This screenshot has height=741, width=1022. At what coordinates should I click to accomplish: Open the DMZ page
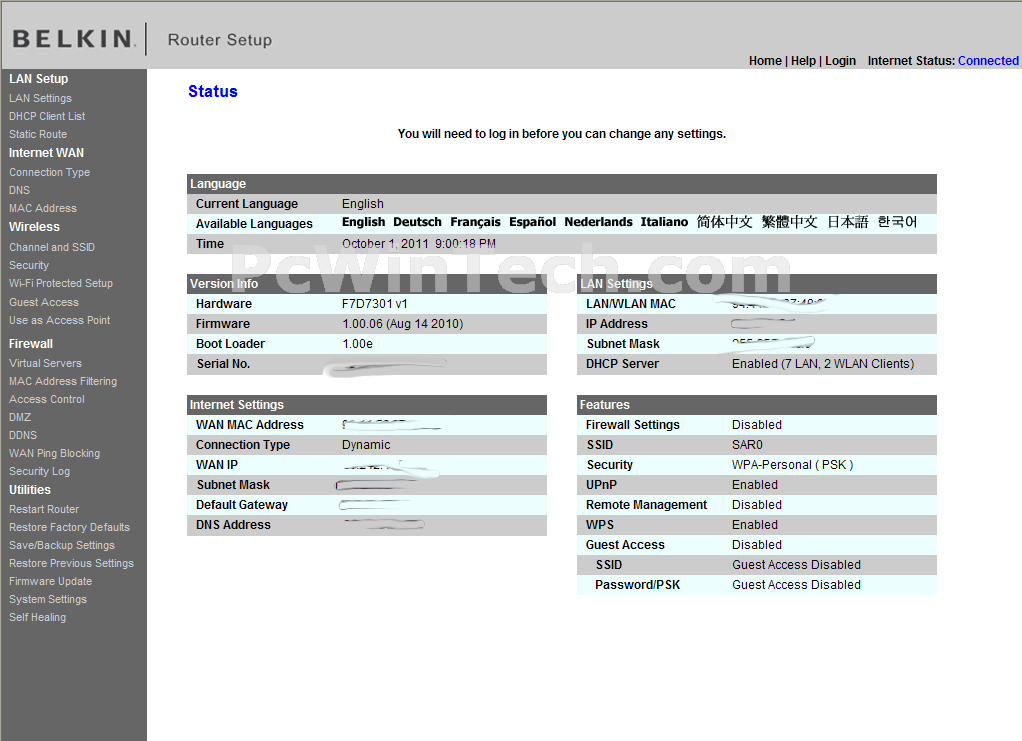(x=20, y=417)
